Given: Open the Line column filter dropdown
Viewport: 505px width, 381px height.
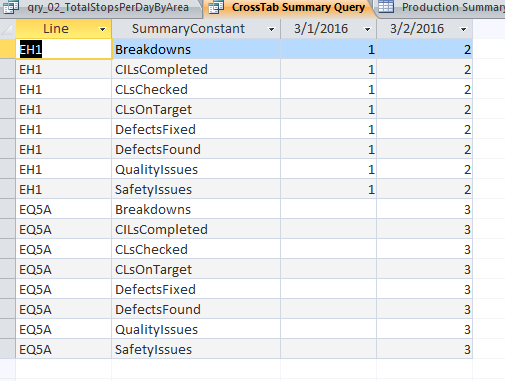Looking at the screenshot, I should click(103, 29).
